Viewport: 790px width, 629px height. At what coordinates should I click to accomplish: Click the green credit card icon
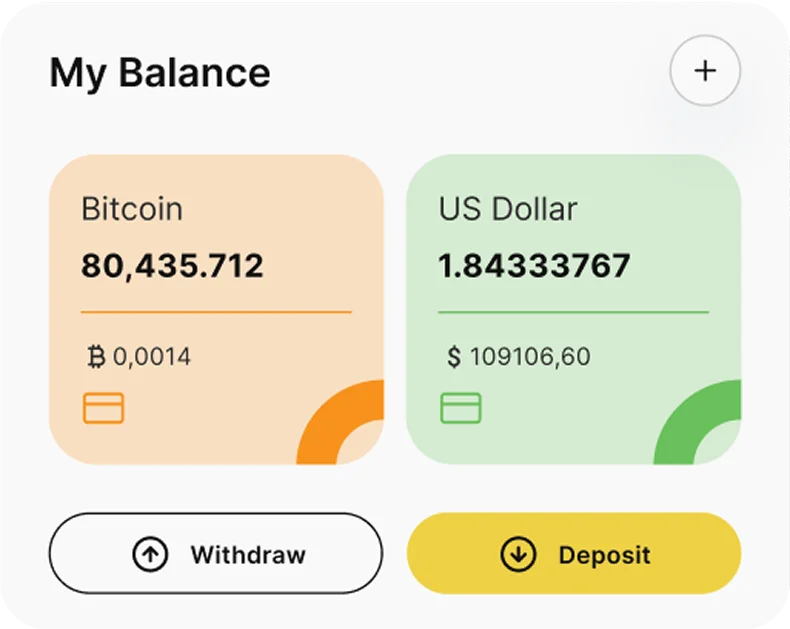point(461,408)
